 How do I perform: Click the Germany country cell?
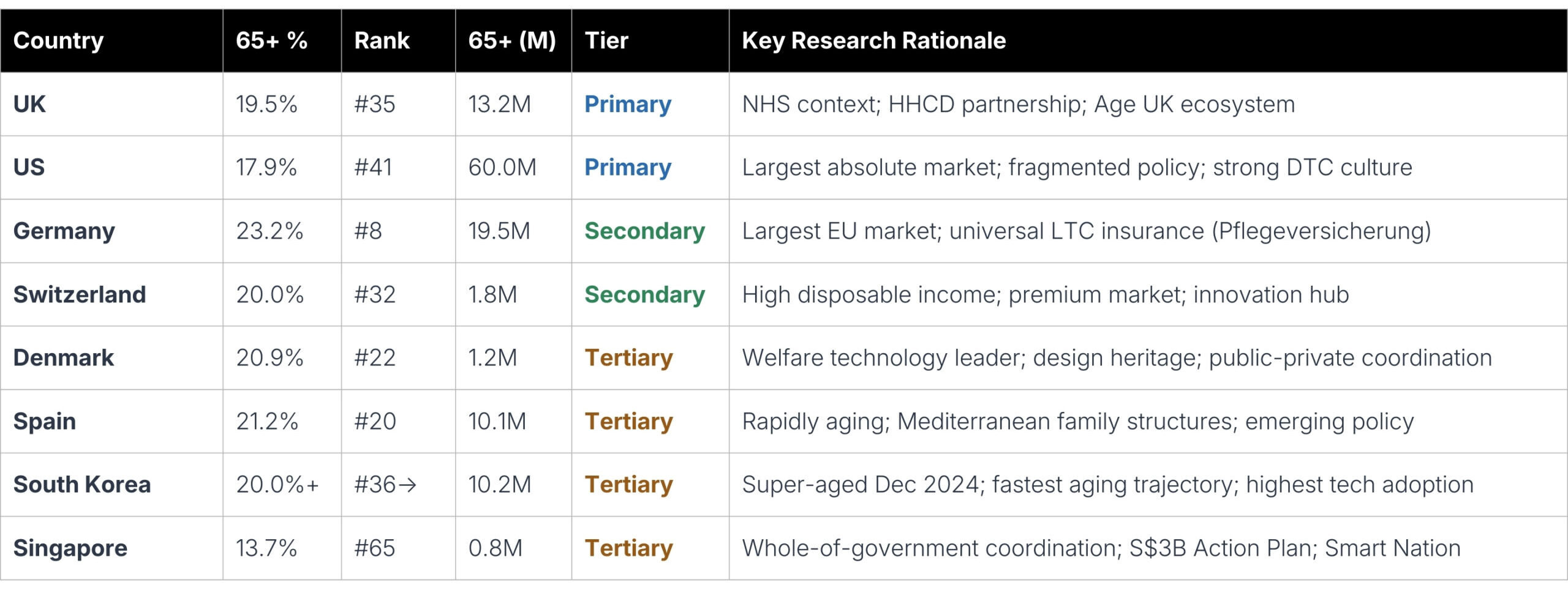(64, 231)
